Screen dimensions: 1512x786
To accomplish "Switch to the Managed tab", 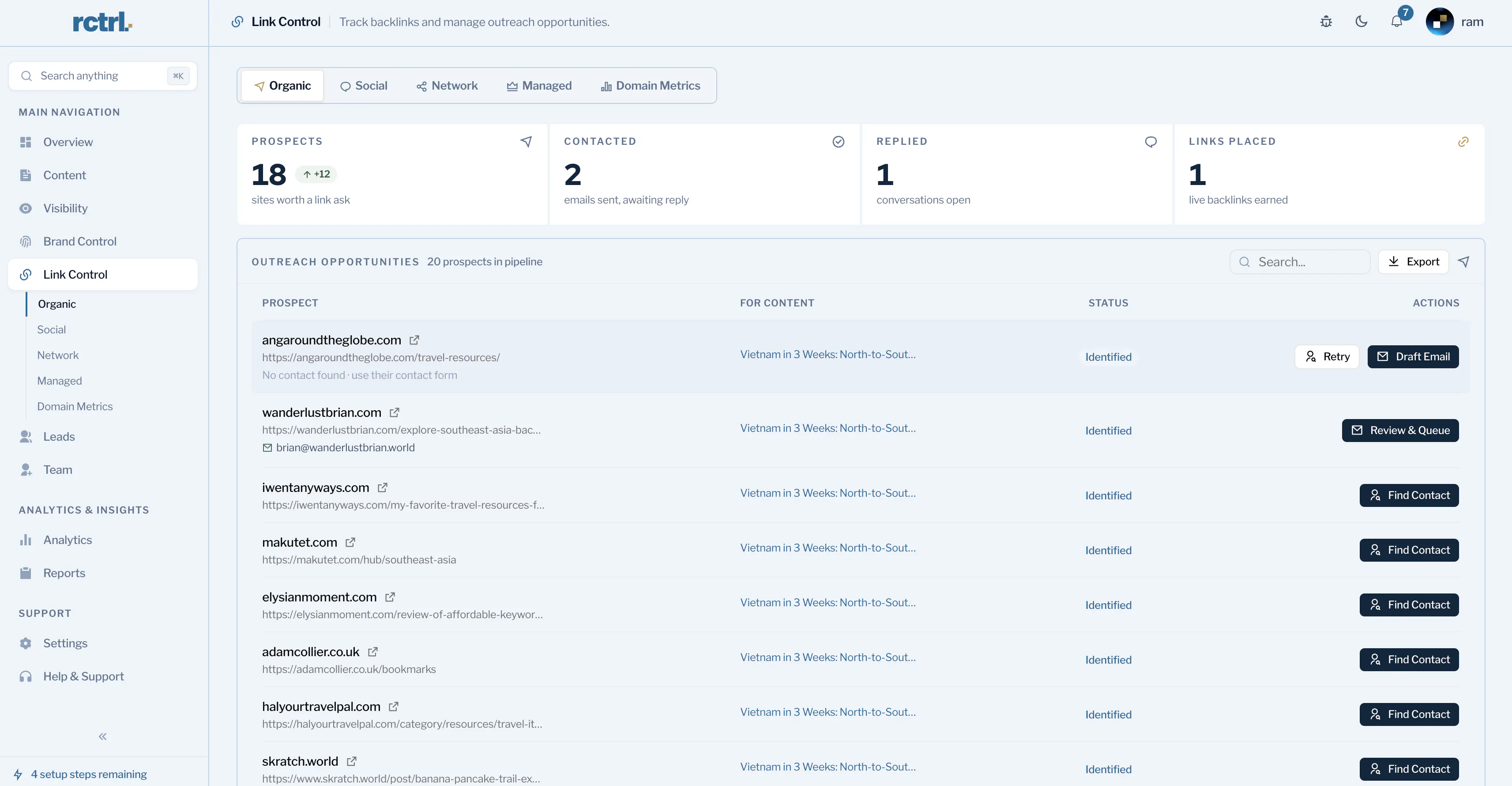I will point(539,86).
